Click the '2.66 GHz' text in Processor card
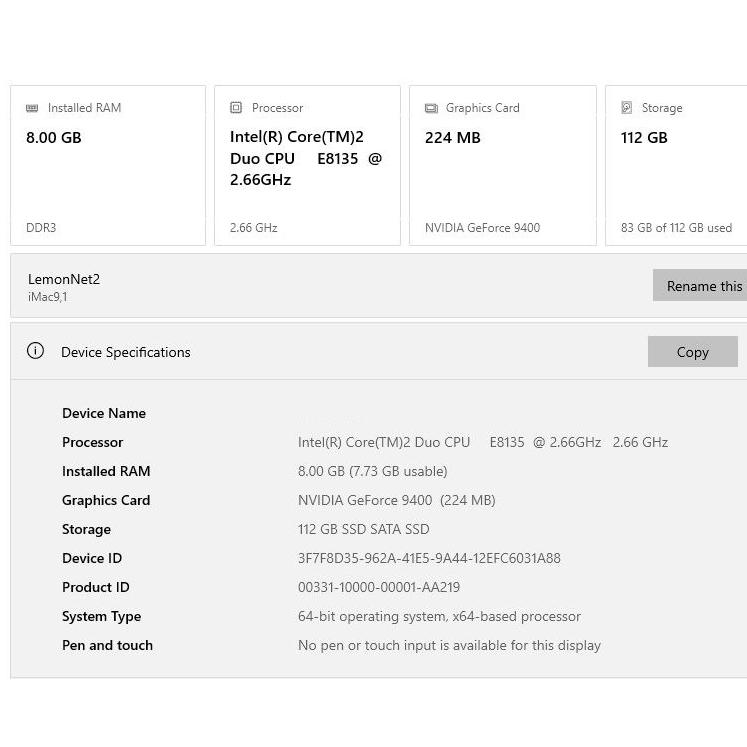747x747 pixels. (253, 228)
